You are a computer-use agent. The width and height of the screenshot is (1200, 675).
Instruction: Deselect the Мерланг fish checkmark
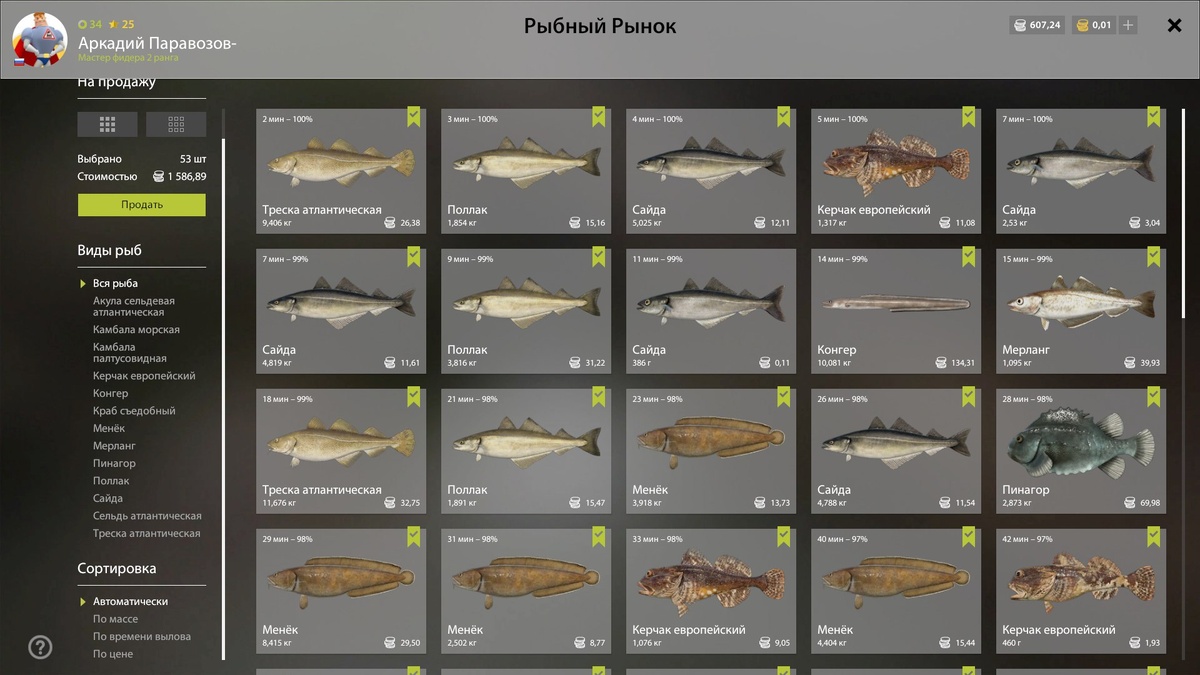coord(1153,257)
